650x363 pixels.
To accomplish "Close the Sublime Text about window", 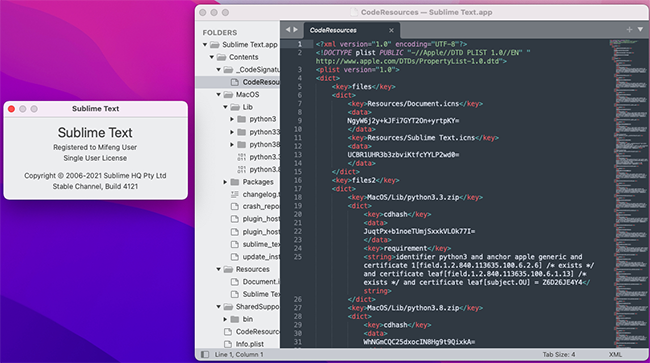I will (x=11, y=109).
